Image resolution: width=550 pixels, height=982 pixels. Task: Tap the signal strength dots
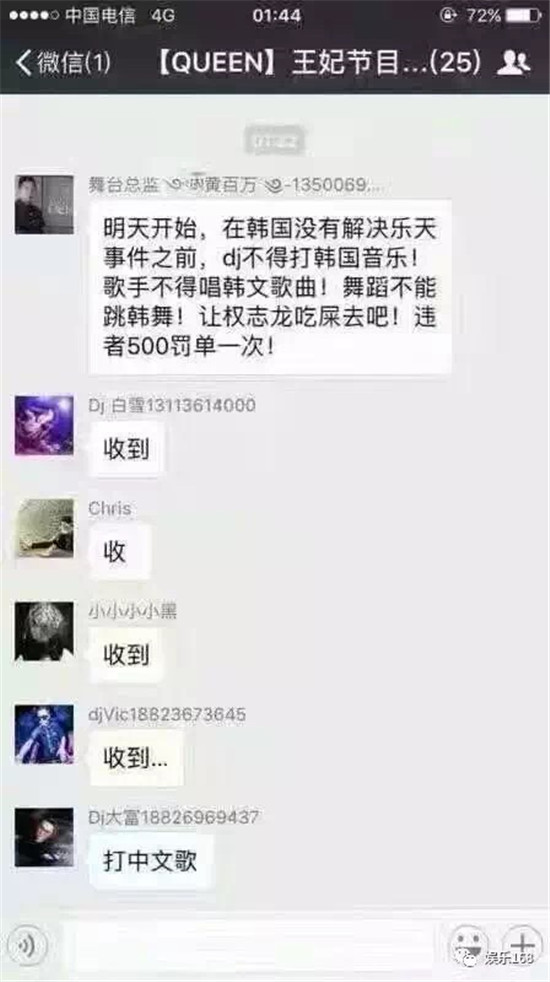[x=34, y=15]
